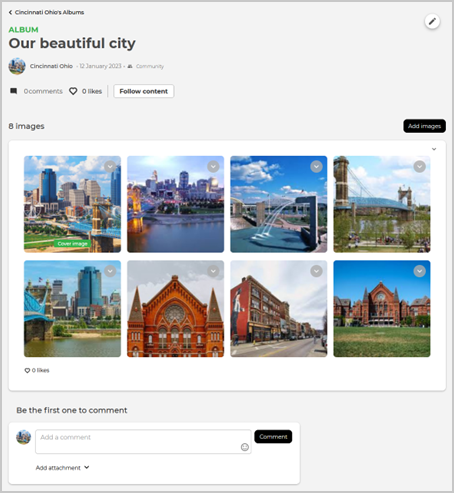Click the user avatar beside comment box
The width and height of the screenshot is (454, 493).
[x=23, y=437]
